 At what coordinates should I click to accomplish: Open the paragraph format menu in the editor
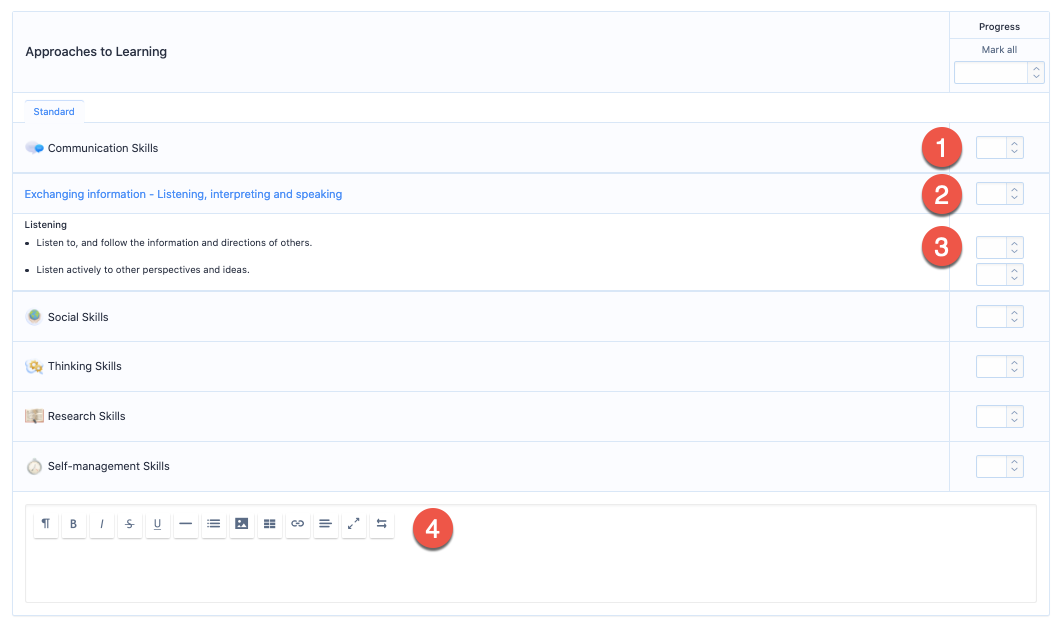pos(46,524)
